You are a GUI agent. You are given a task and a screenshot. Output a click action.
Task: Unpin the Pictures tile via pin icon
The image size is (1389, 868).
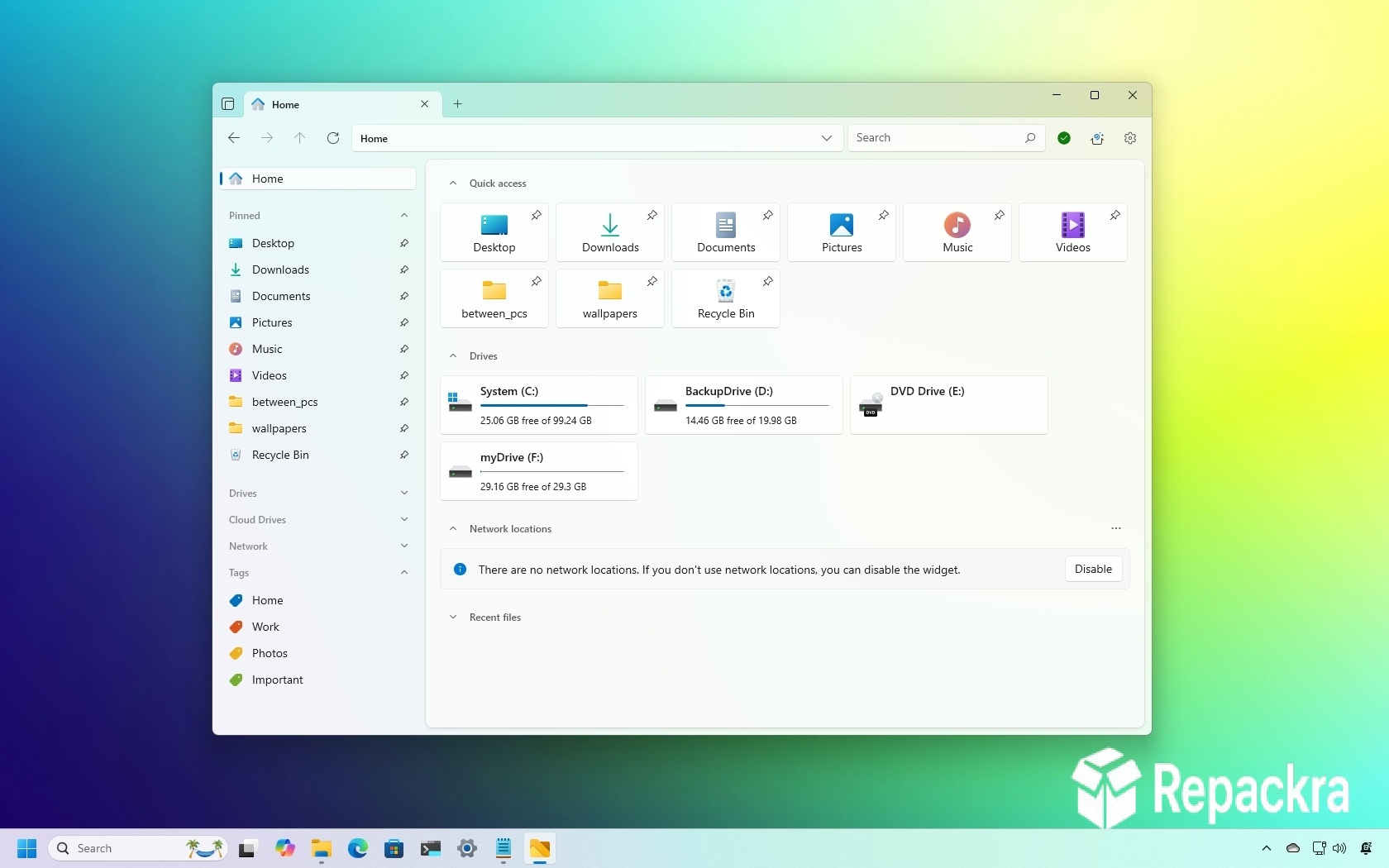pos(884,215)
